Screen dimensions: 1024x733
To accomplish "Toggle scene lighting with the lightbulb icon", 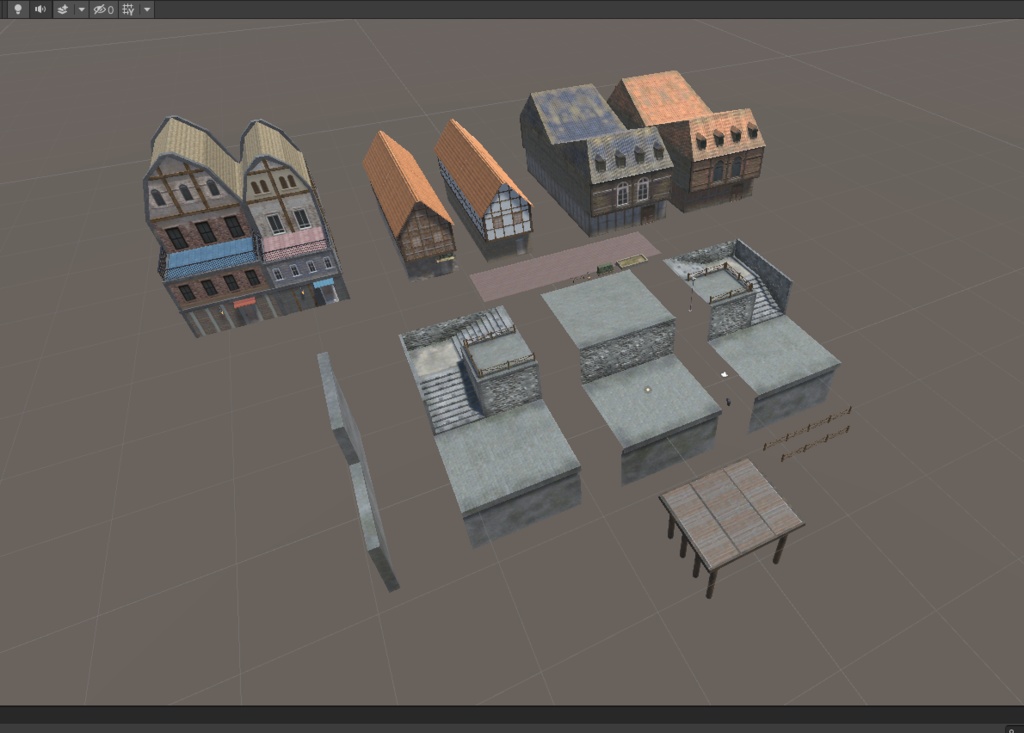I will [x=18, y=9].
